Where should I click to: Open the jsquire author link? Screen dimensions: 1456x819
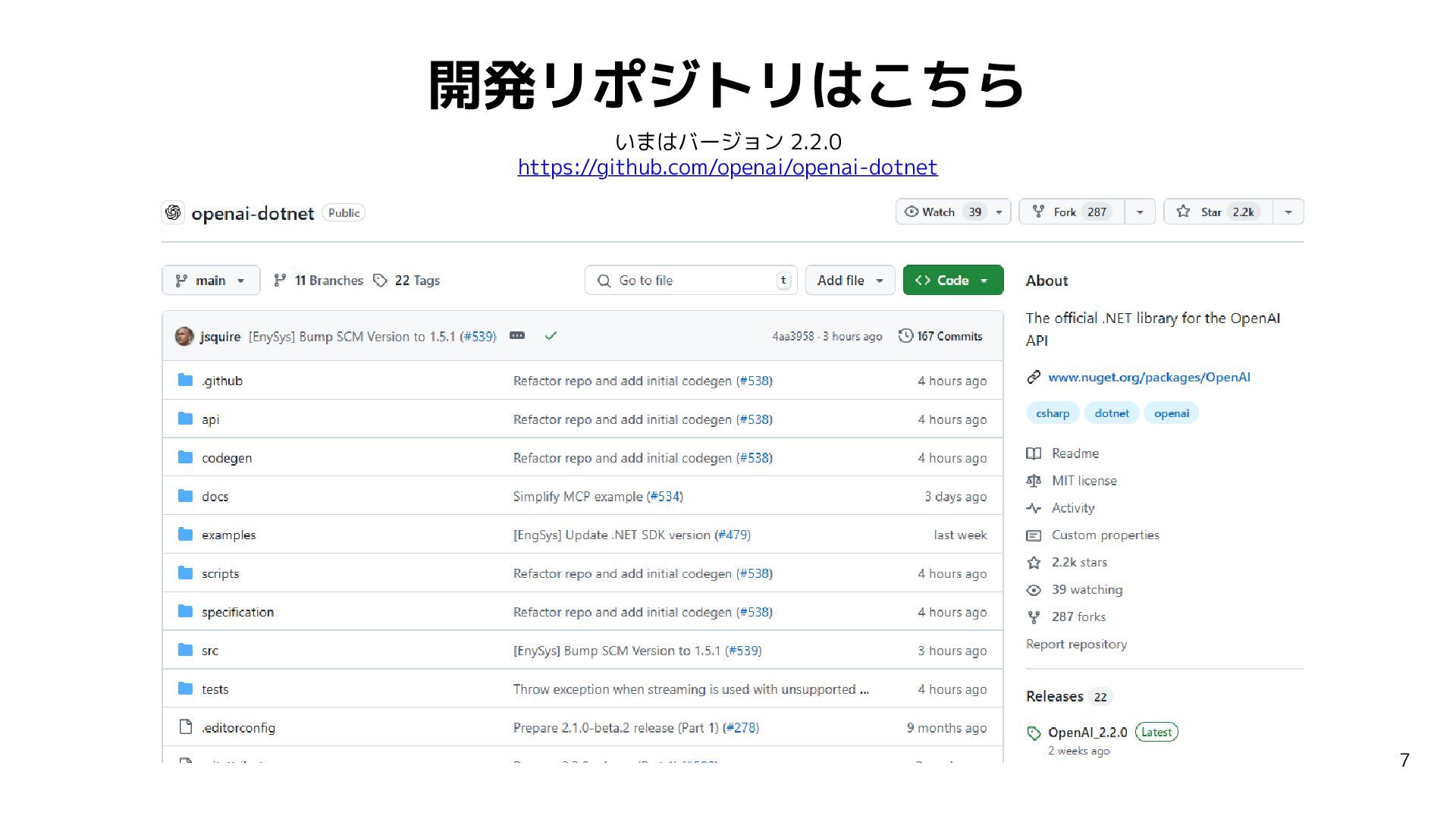pos(220,337)
